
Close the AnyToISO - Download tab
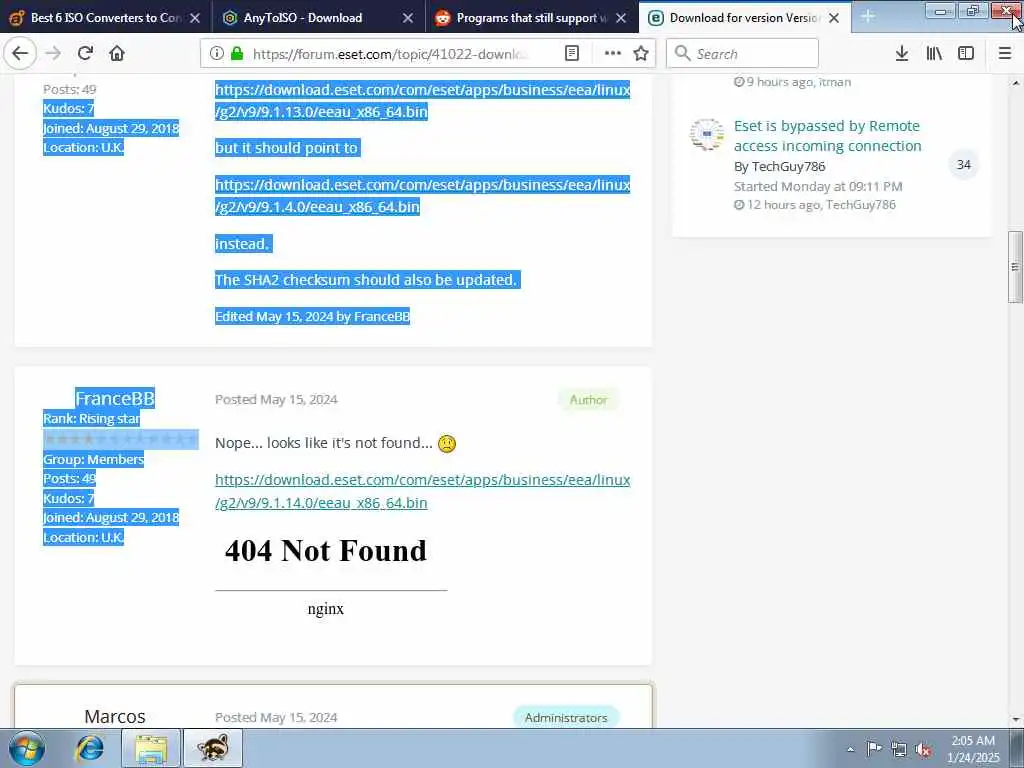(x=408, y=18)
